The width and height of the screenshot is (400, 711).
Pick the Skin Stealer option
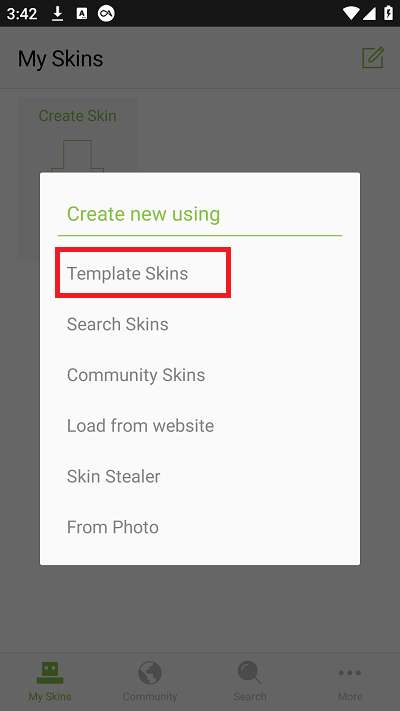coord(113,477)
